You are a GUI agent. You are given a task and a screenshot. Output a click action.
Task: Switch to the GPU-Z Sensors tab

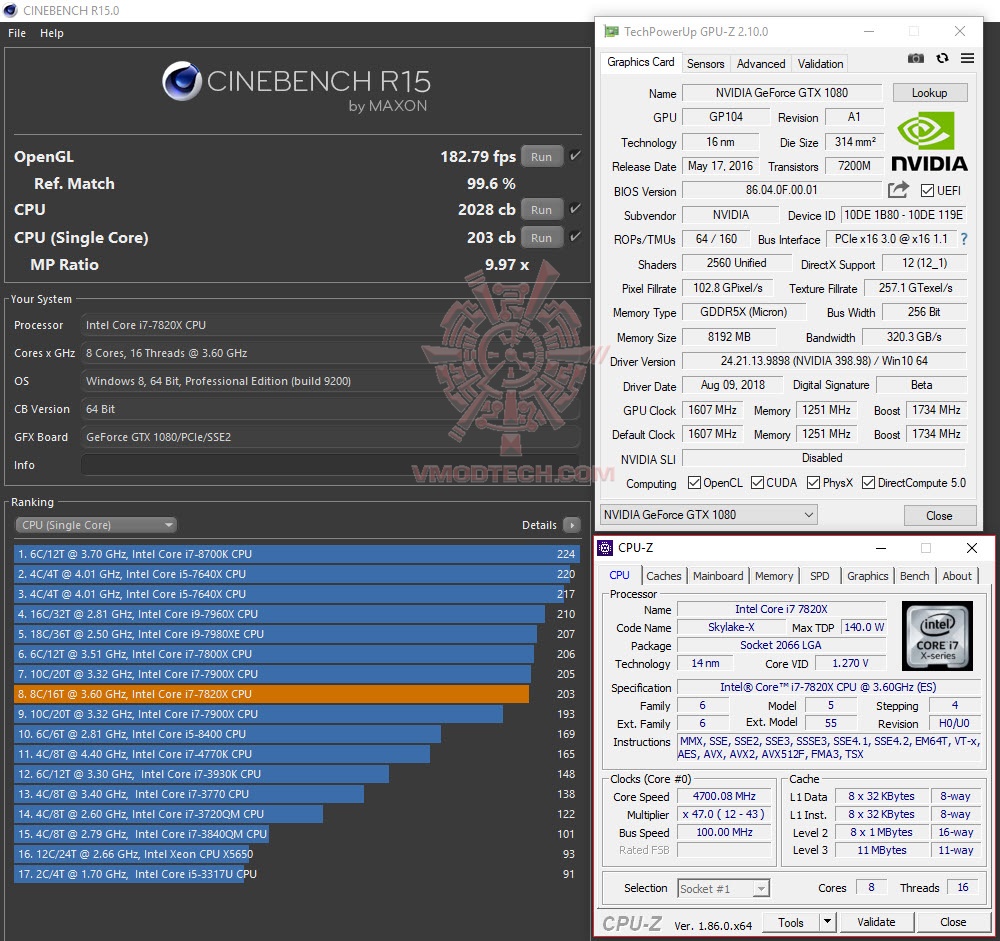tap(705, 64)
